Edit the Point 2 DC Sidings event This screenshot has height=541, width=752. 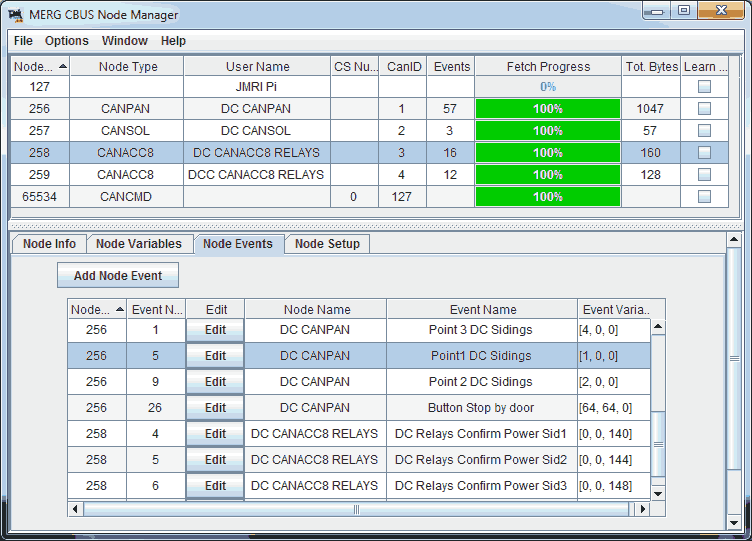click(215, 382)
